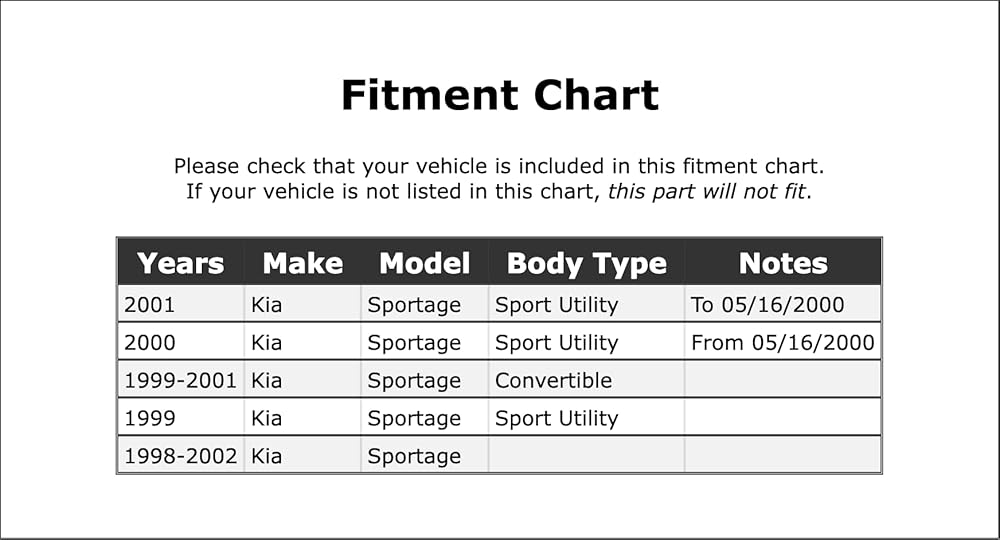Select the Make column header
The image size is (1000, 540).
coord(303,263)
